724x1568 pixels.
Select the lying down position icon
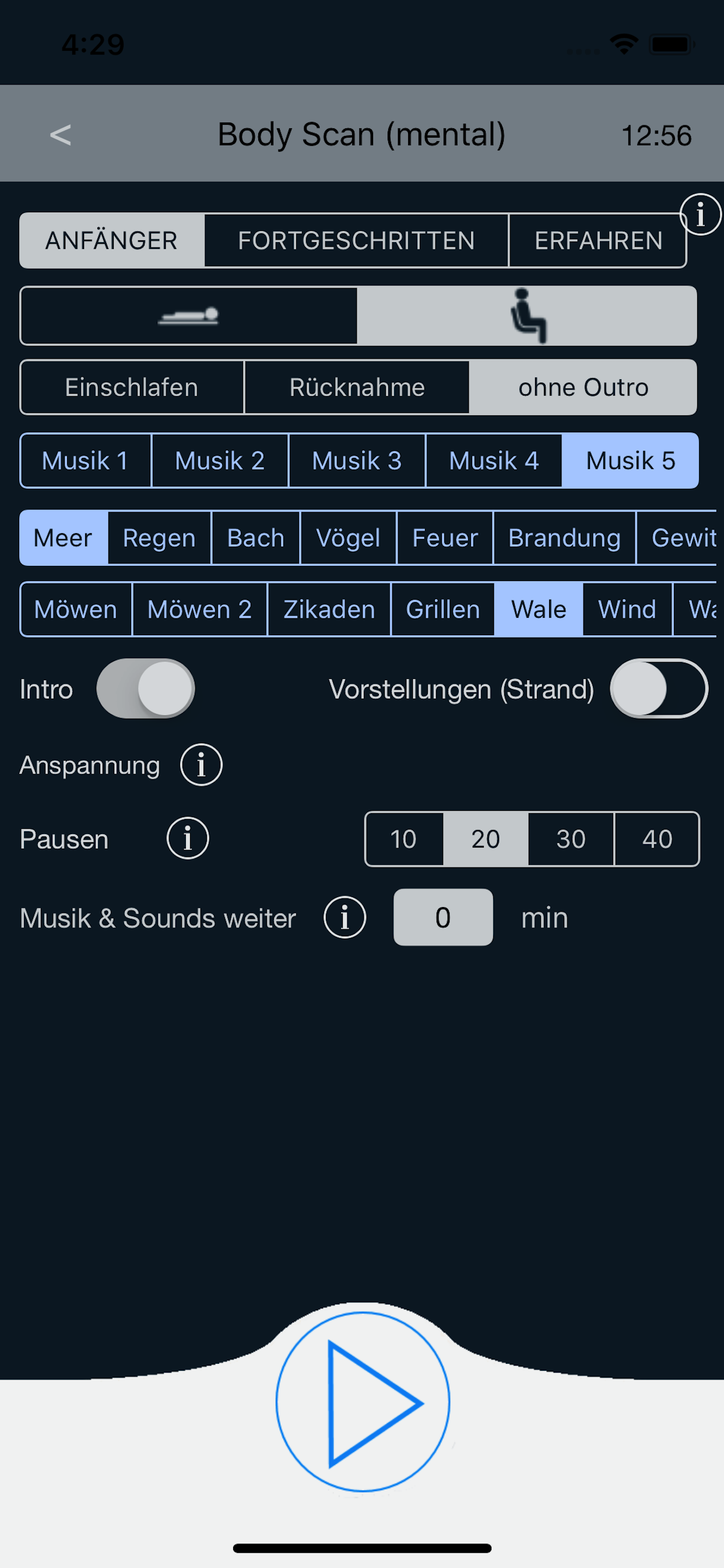(x=189, y=316)
